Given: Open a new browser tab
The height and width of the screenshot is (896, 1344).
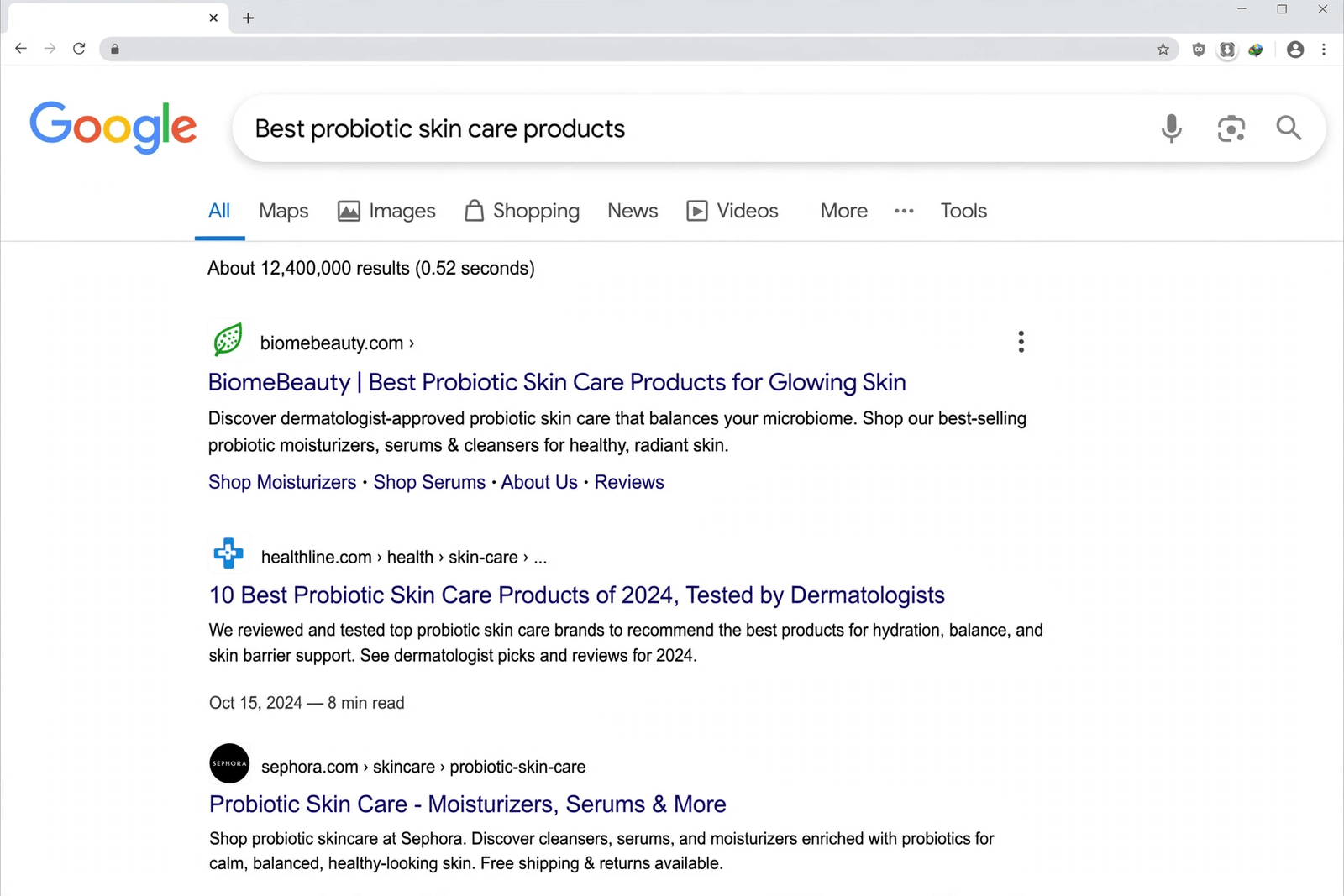Looking at the screenshot, I should pos(248,18).
